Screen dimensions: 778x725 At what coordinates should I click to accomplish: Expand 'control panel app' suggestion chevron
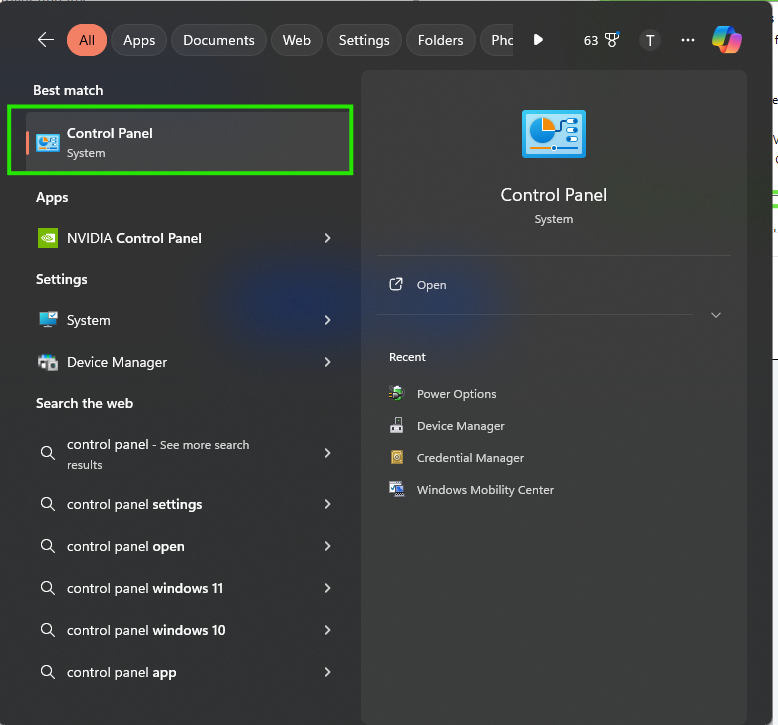coord(327,672)
